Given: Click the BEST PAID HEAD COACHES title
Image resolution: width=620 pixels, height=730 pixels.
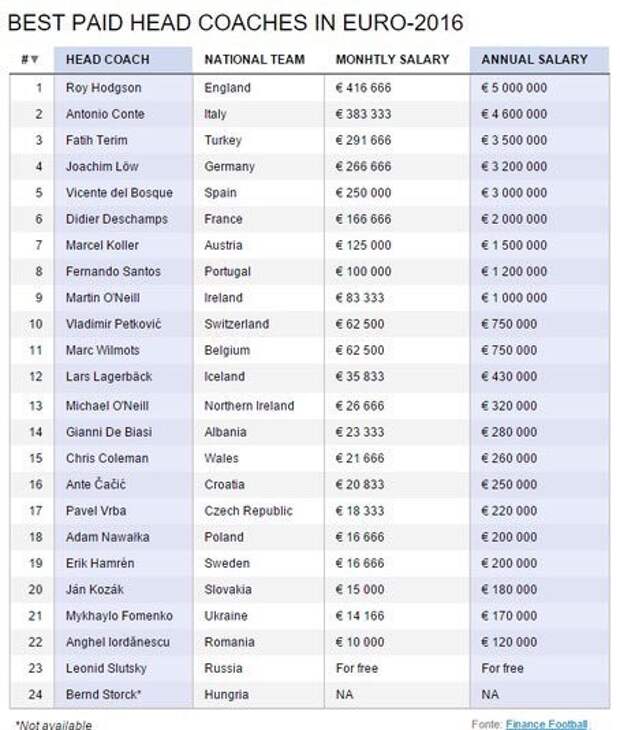Looking at the screenshot, I should (x=236, y=23).
